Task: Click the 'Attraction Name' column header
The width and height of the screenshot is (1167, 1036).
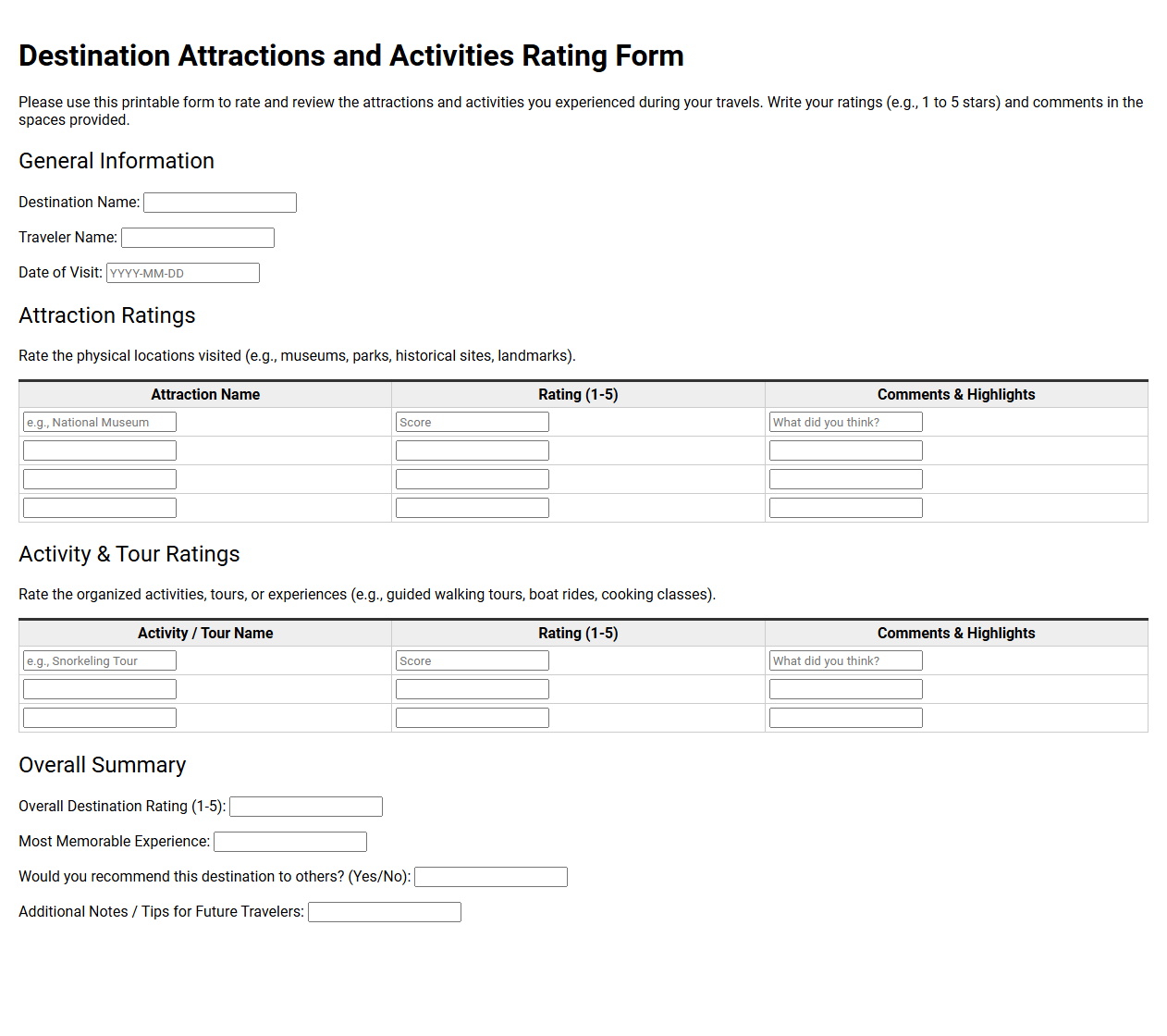Action: pyautogui.click(x=205, y=395)
